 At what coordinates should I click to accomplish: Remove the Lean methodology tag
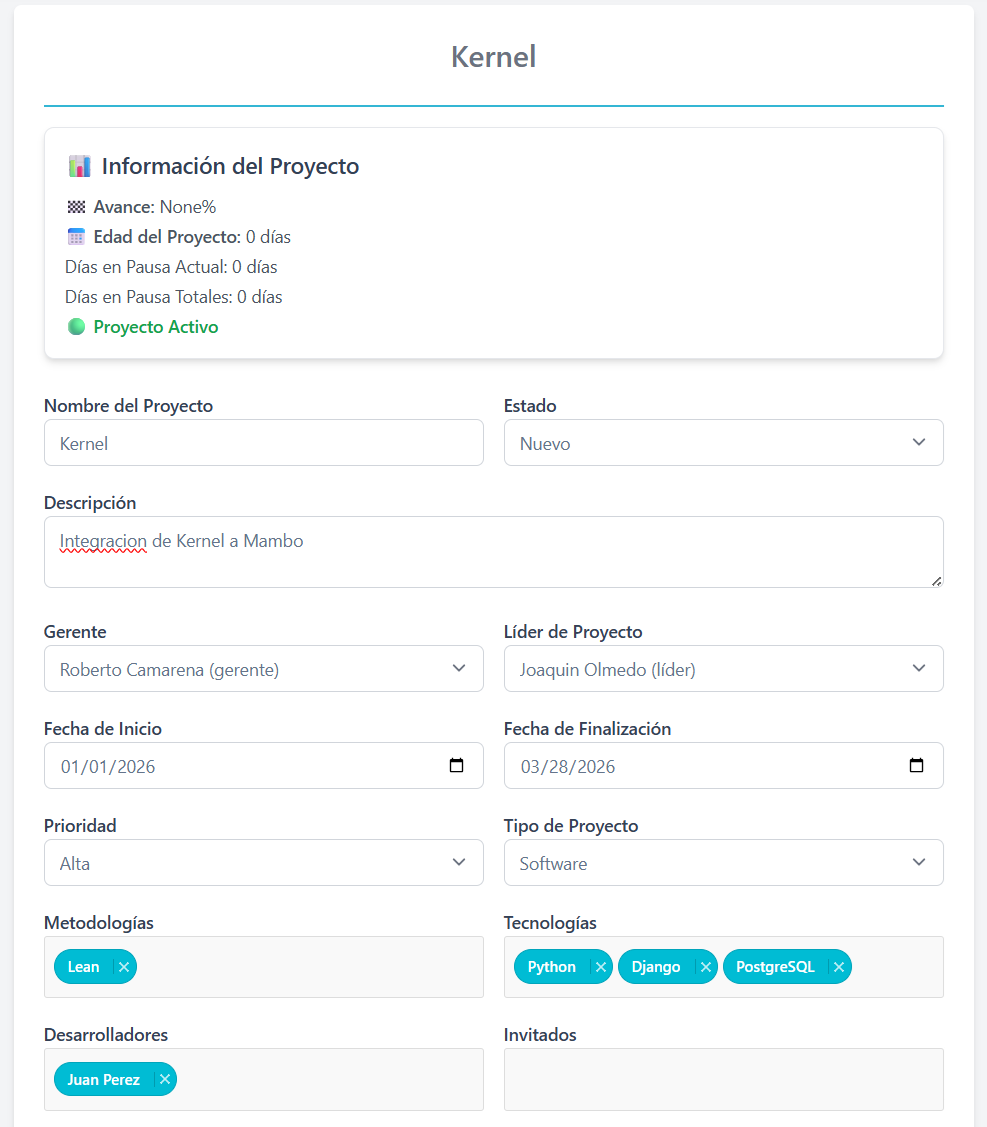point(123,967)
